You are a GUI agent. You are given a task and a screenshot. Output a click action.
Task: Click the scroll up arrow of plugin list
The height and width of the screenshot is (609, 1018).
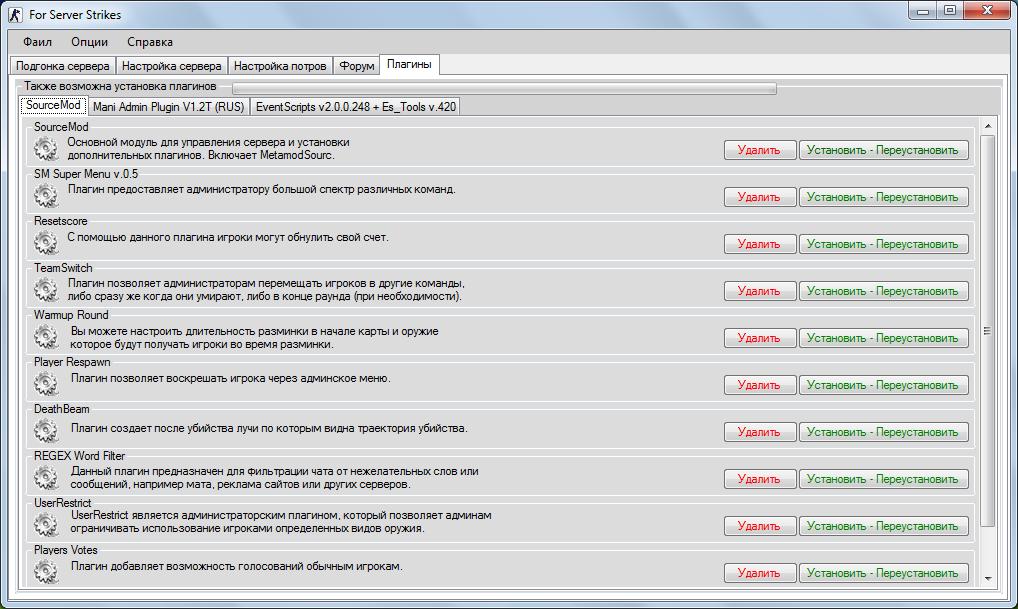[x=987, y=126]
